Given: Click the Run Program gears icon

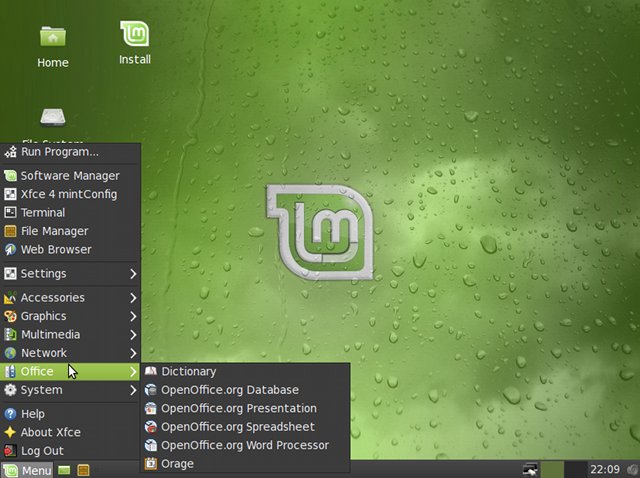Looking at the screenshot, I should point(10,152).
